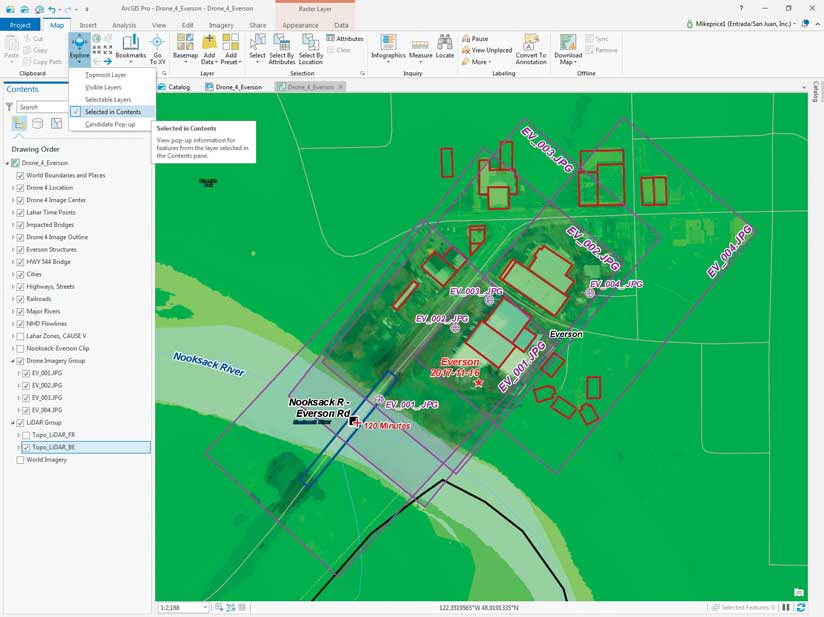Click the Add Data icon
The height and width of the screenshot is (617, 824).
click(x=209, y=42)
